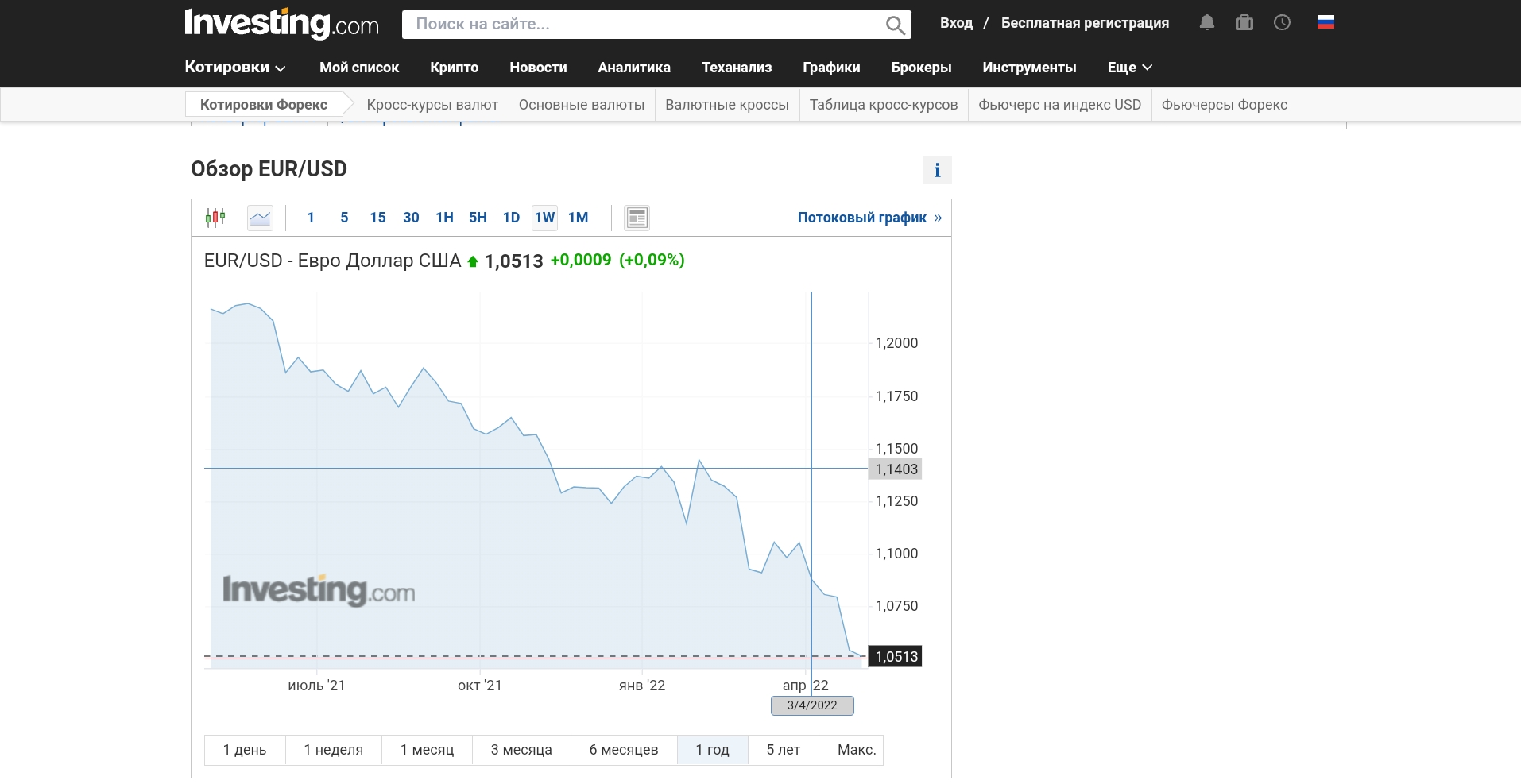
Task: Select the 1 день range button
Action: pos(245,750)
